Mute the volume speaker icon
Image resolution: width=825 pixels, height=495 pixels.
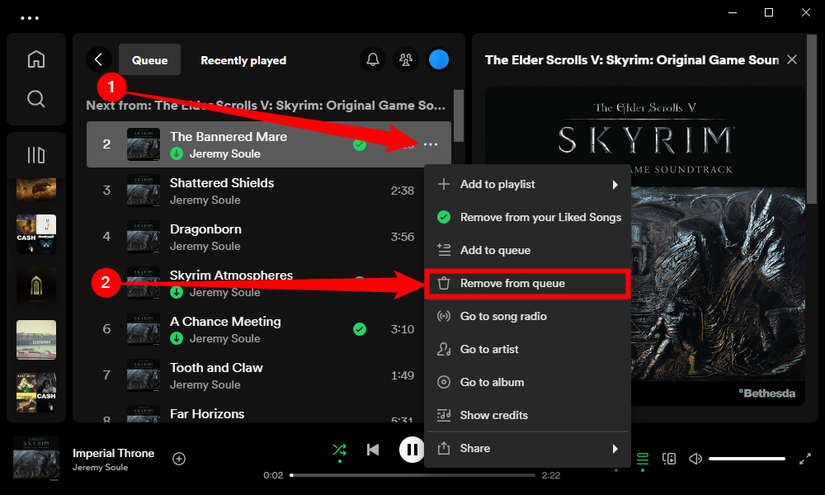point(696,459)
